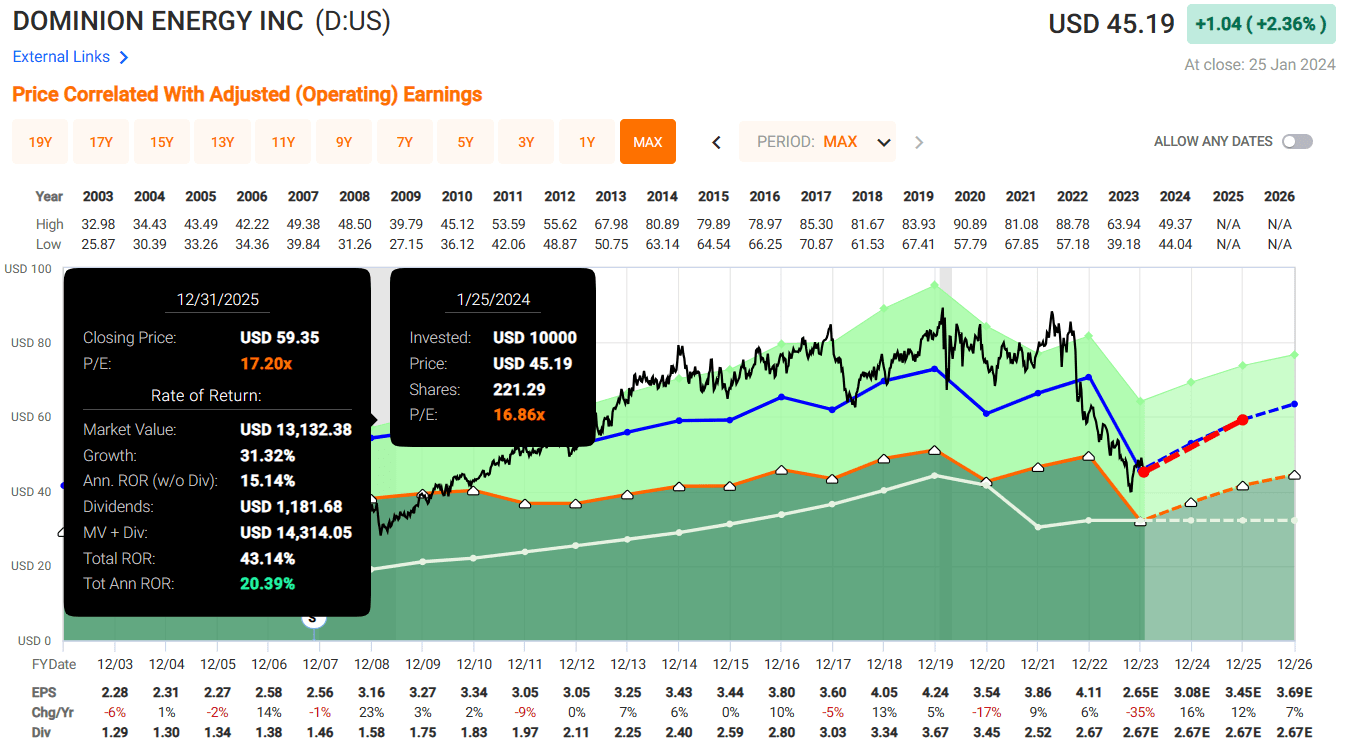This screenshot has width=1356, height=748.
Task: Select the MAX timeframe tab
Action: click(x=647, y=141)
